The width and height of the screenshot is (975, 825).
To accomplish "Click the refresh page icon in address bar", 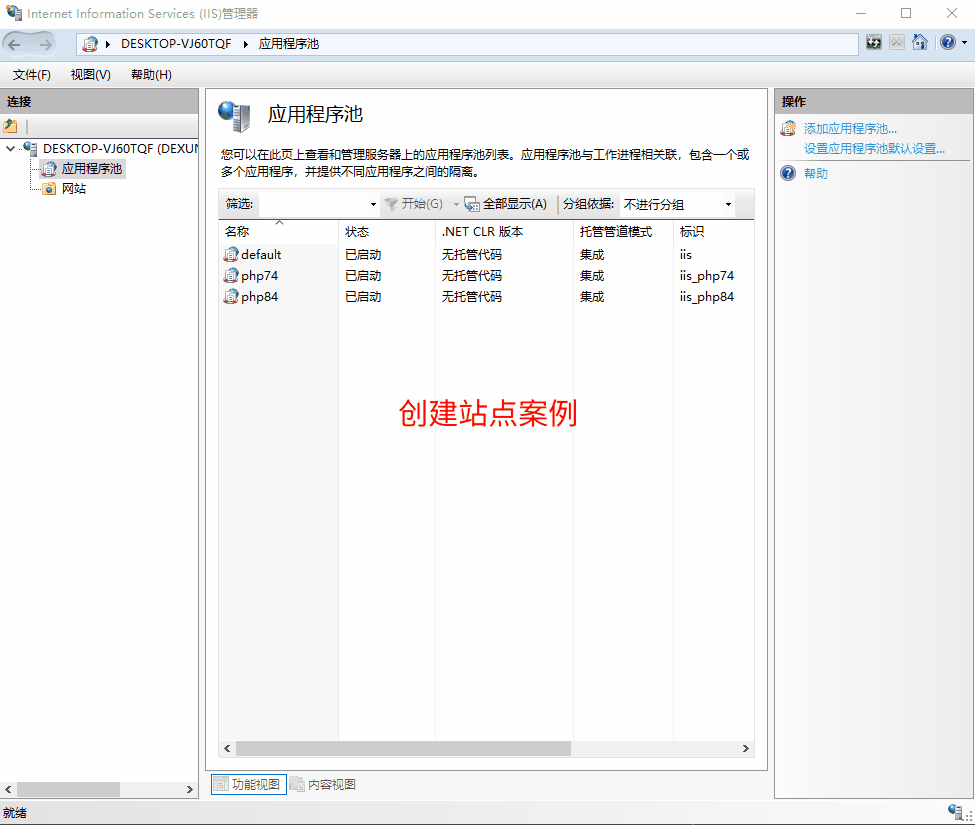I will (x=874, y=43).
